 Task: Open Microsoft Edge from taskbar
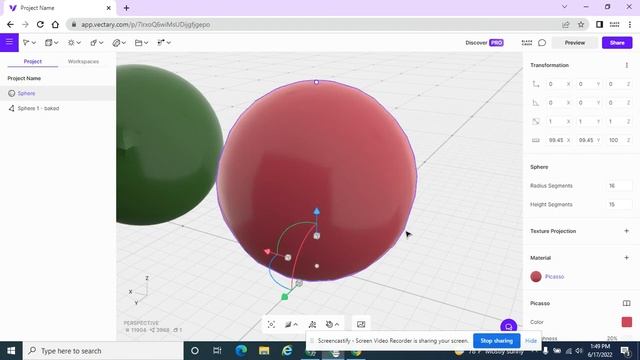point(241,351)
